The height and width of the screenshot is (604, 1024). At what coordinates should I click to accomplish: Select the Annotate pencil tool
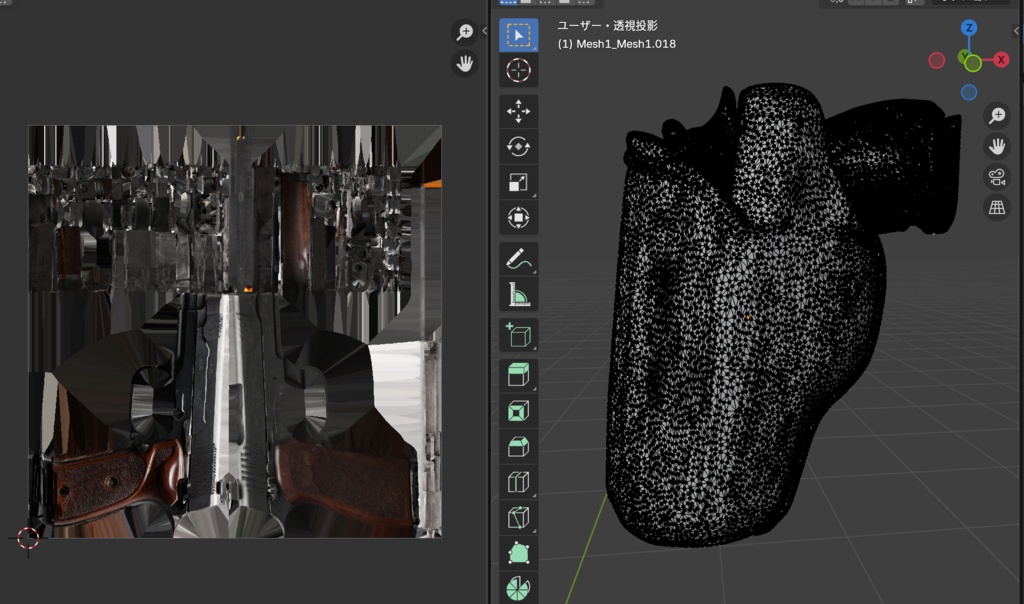click(x=519, y=259)
